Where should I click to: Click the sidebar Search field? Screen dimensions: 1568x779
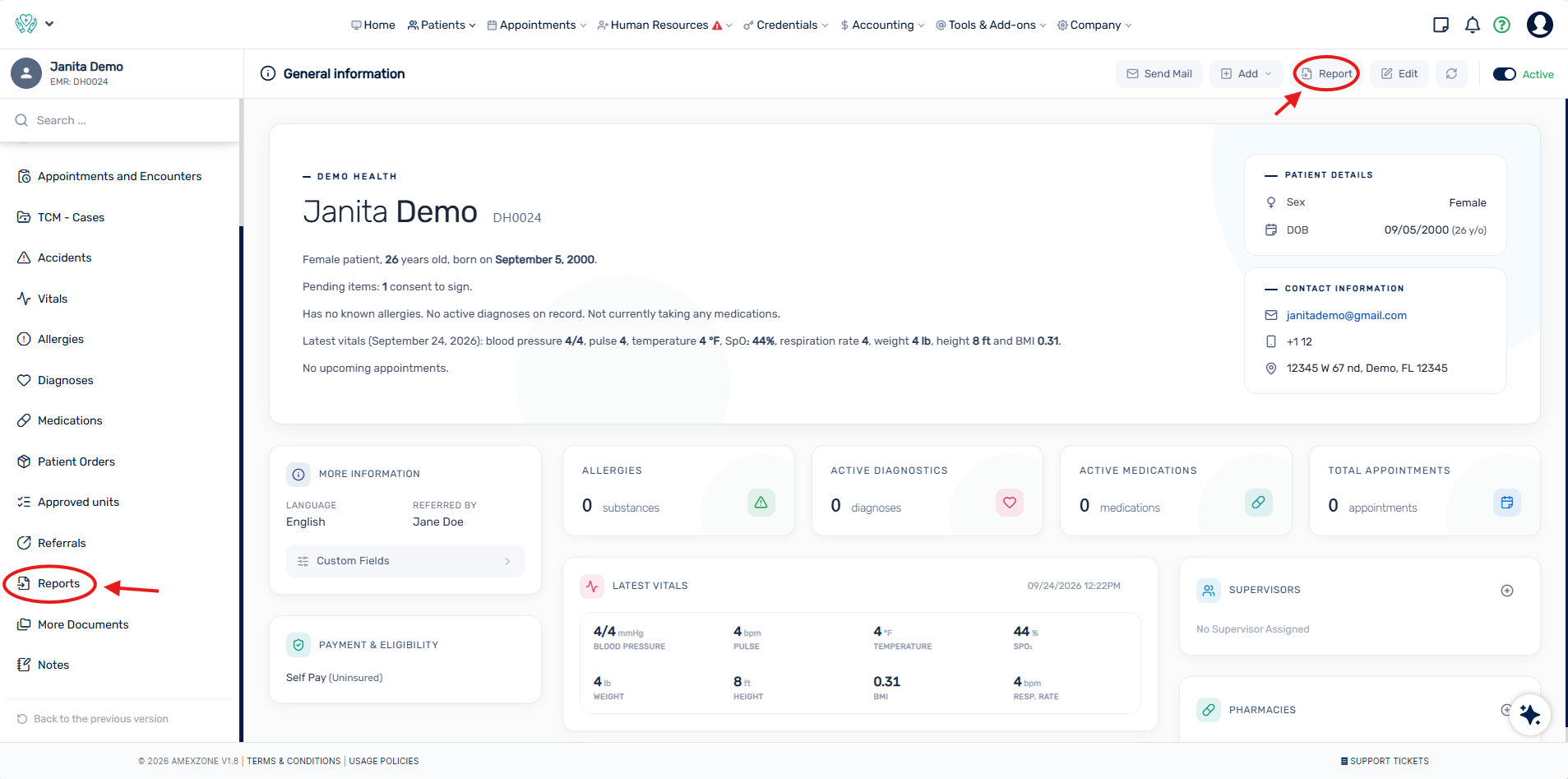pyautogui.click(x=120, y=120)
